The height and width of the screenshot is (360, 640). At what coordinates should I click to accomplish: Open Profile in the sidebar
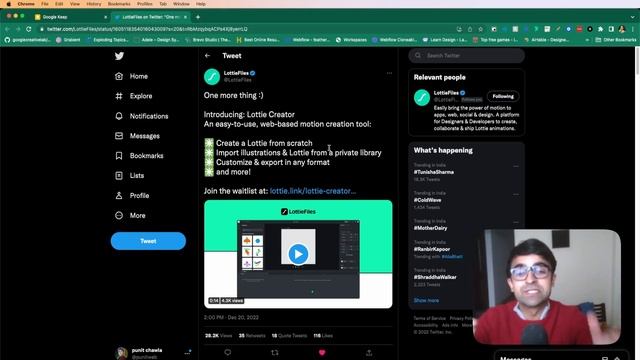[132, 196]
